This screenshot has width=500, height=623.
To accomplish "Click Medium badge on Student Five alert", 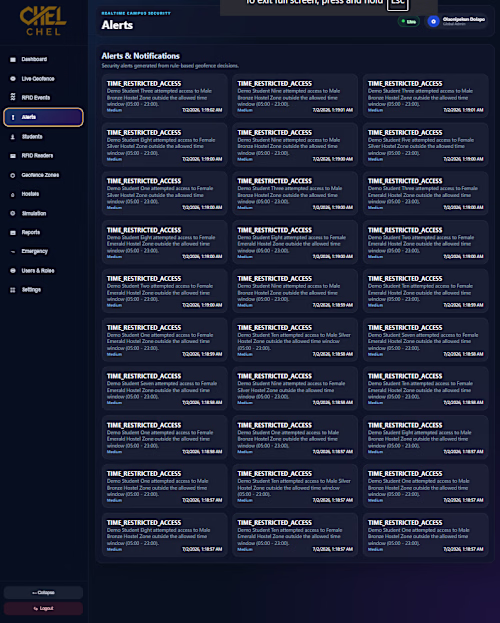I will [x=376, y=159].
